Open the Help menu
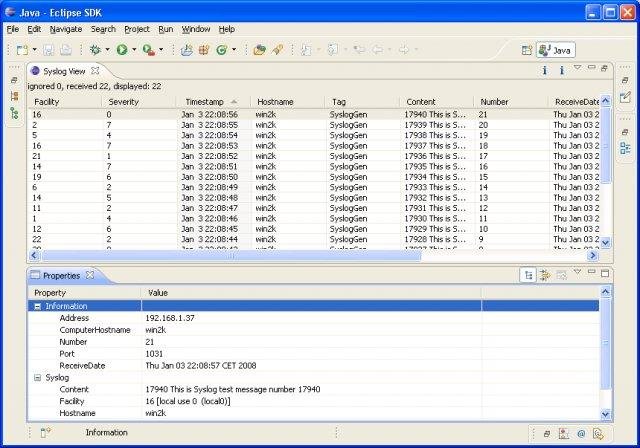This screenshot has width=640, height=448. (227, 29)
